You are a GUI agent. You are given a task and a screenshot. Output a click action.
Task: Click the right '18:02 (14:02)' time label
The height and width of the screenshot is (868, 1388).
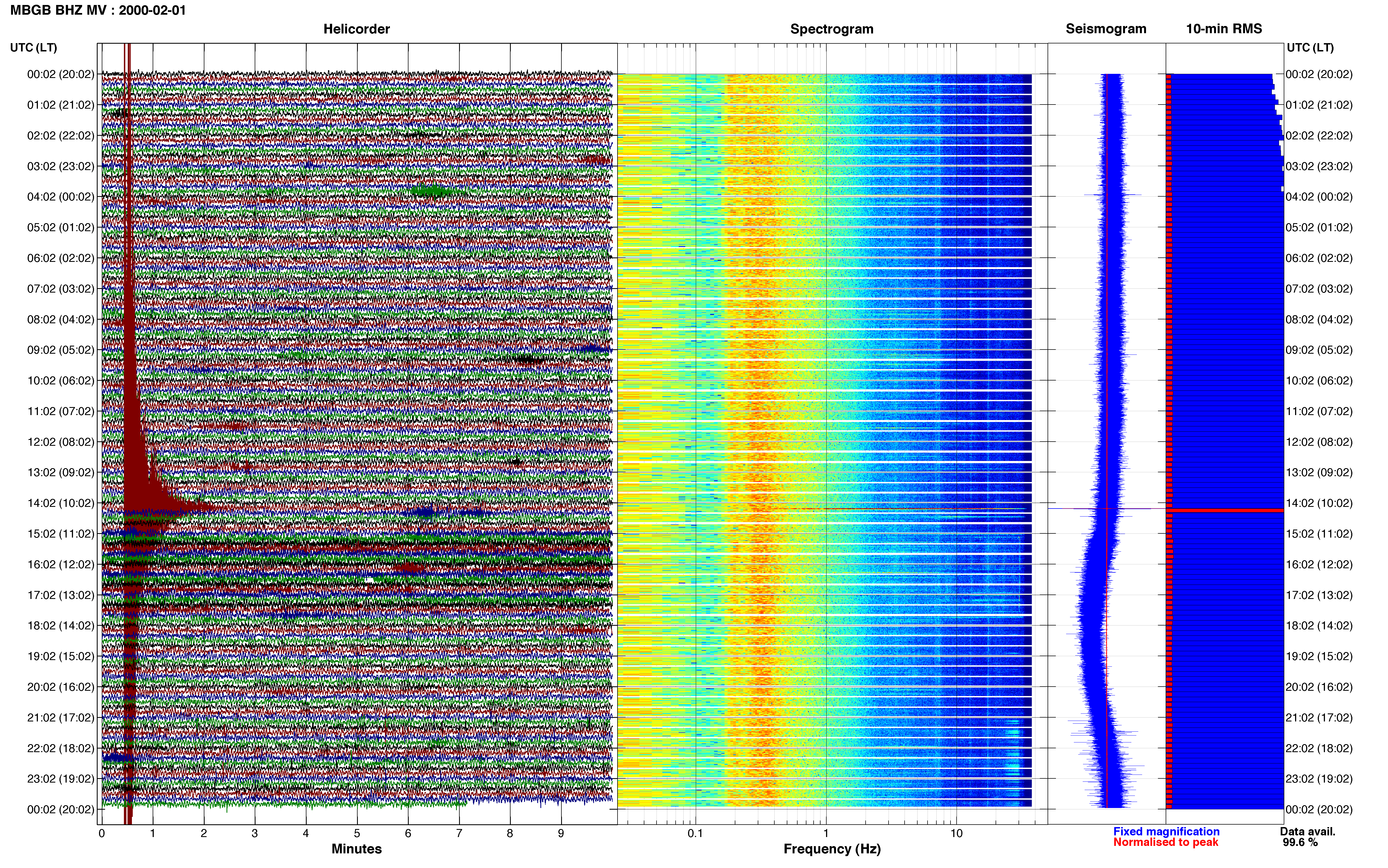click(x=1319, y=626)
